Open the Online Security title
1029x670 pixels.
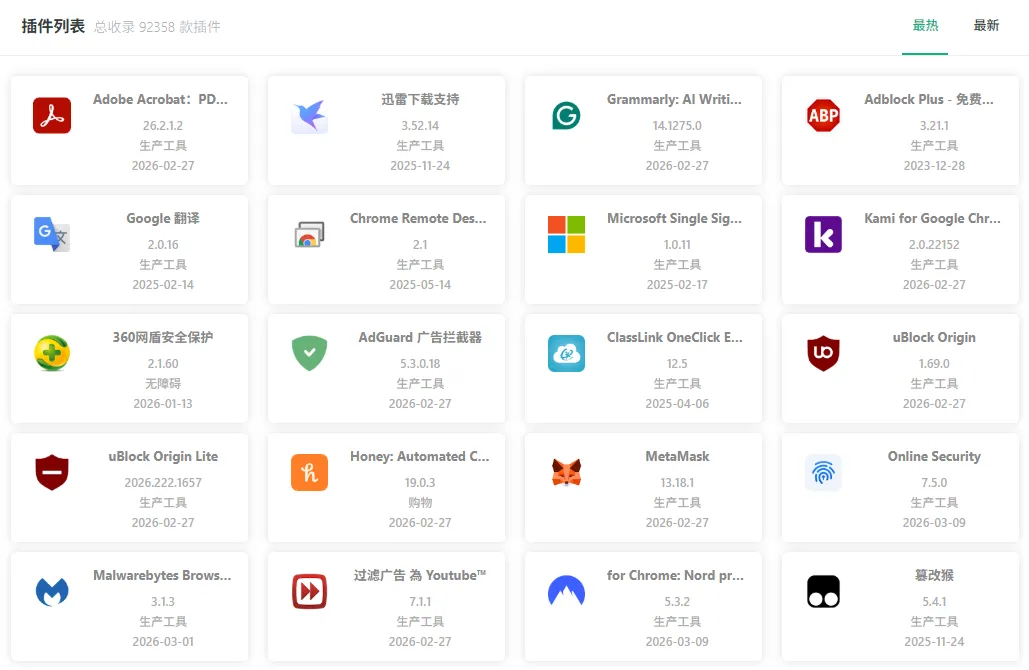pos(934,456)
